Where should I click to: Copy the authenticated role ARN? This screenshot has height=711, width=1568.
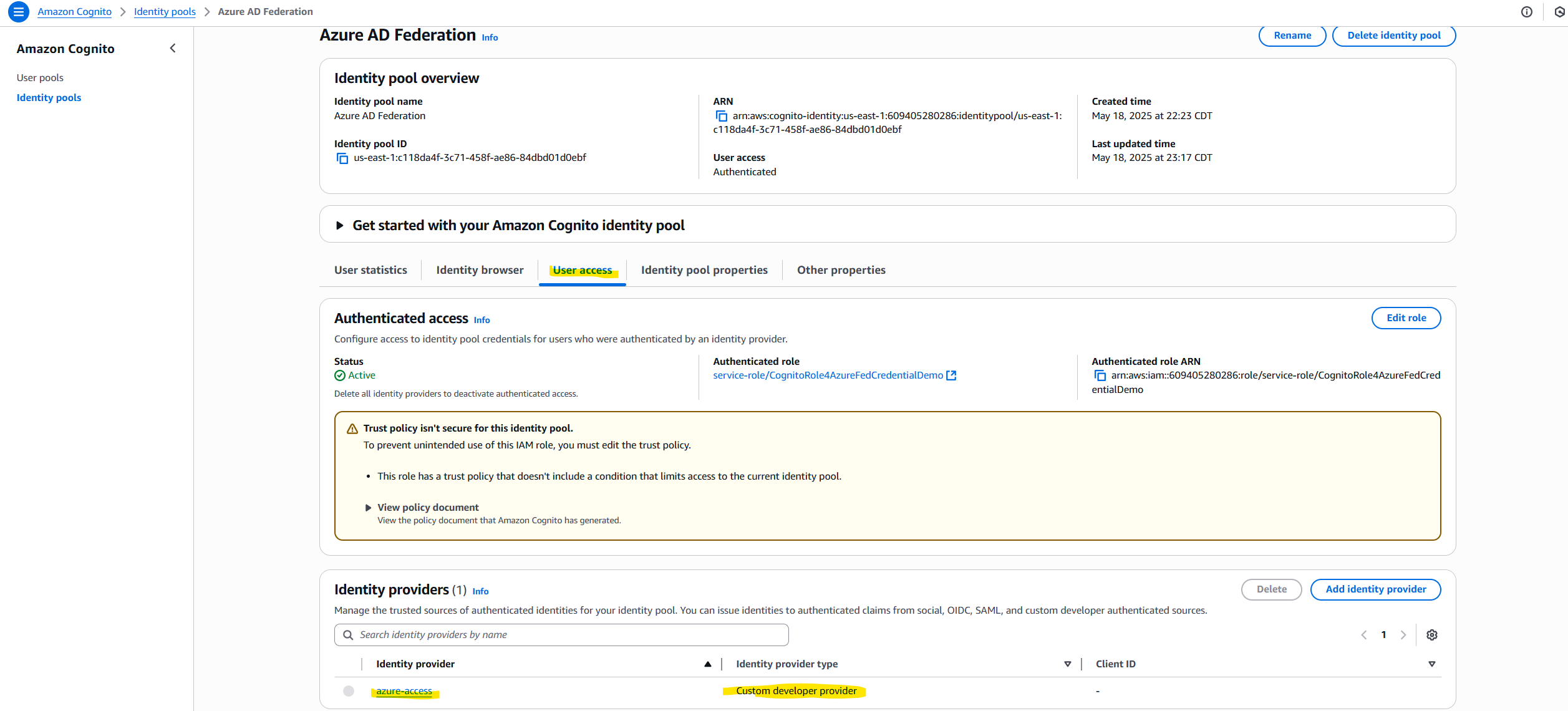click(x=1100, y=376)
